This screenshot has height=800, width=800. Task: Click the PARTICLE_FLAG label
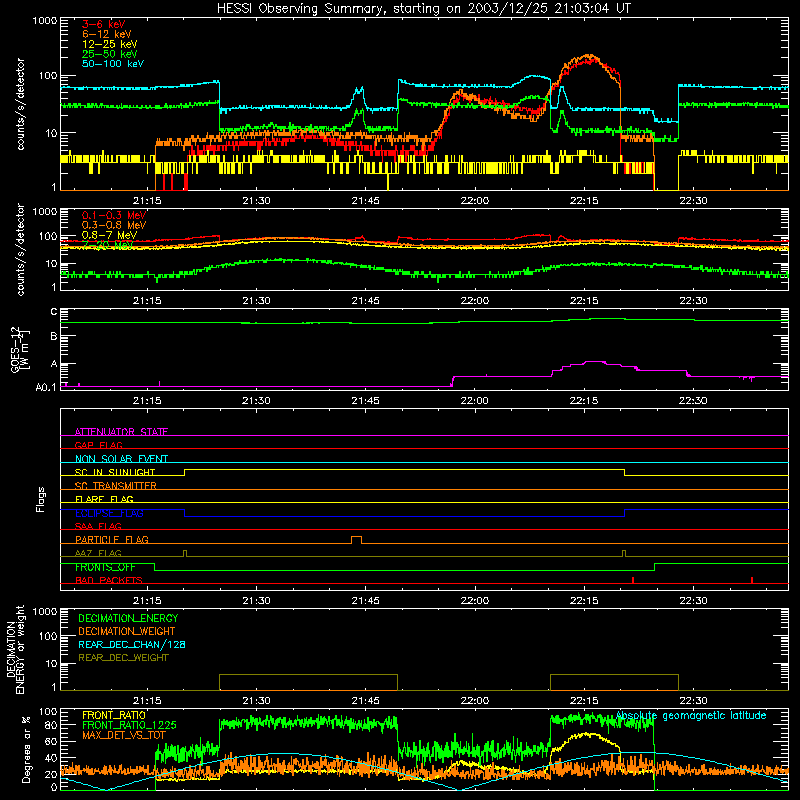click(x=112, y=539)
